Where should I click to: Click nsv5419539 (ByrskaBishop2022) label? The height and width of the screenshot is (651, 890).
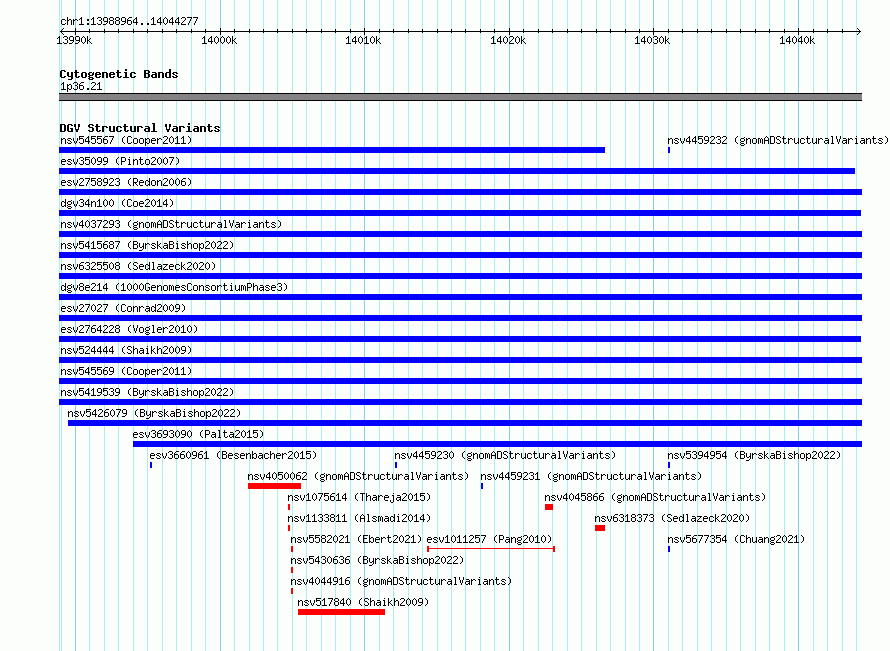[147, 392]
